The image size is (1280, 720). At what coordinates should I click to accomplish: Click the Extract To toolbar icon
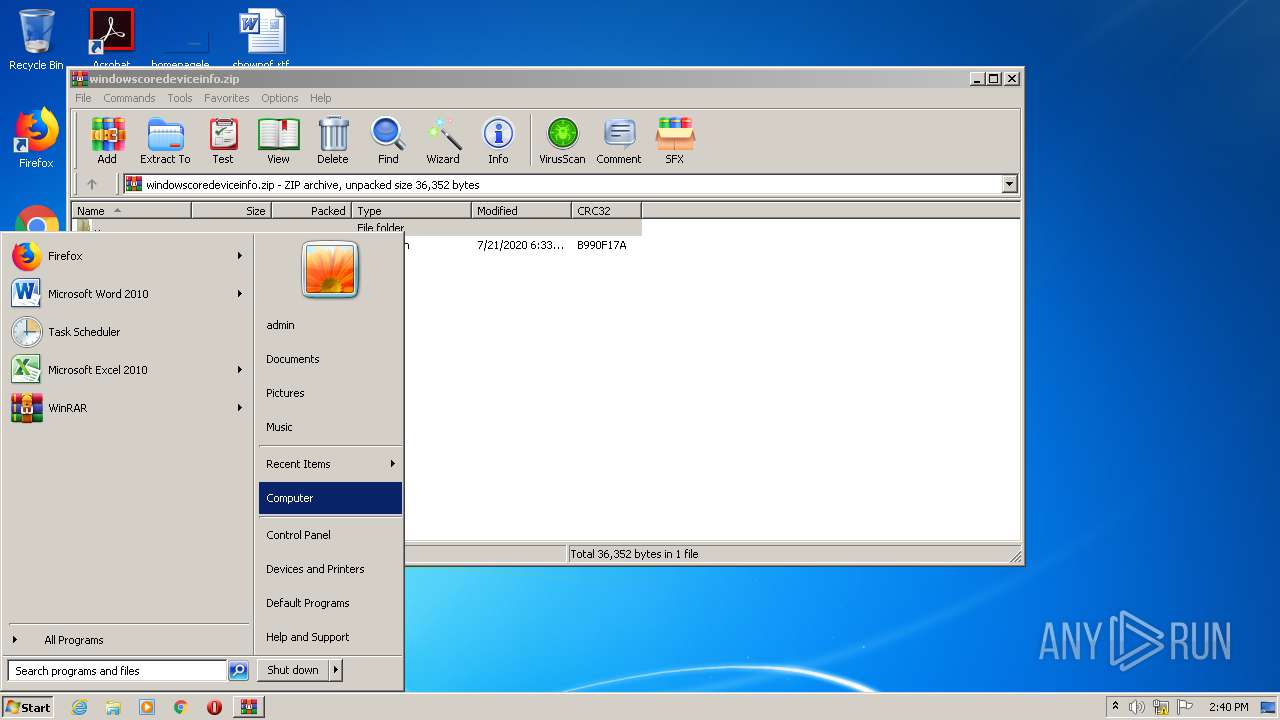coord(165,140)
